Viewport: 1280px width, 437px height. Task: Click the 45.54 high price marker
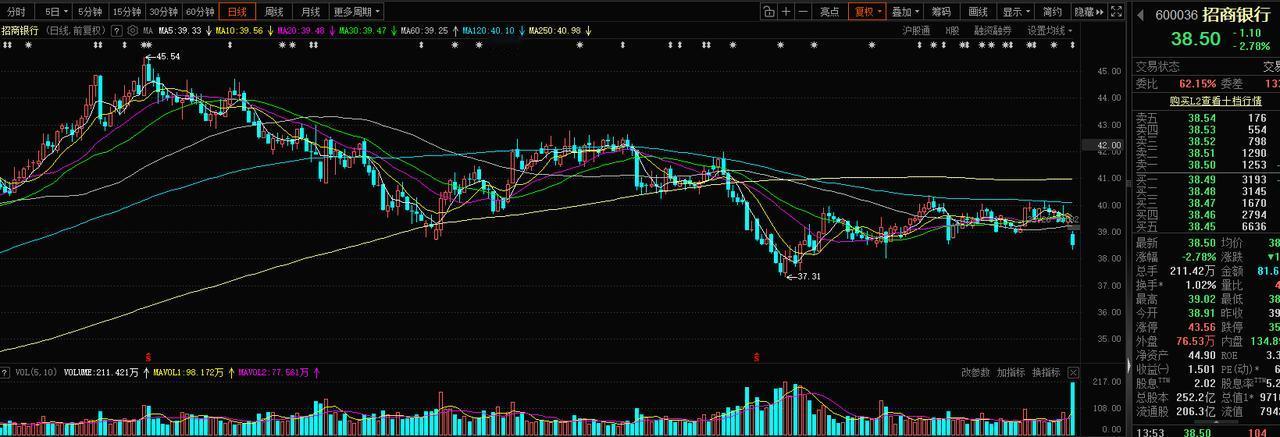click(168, 57)
